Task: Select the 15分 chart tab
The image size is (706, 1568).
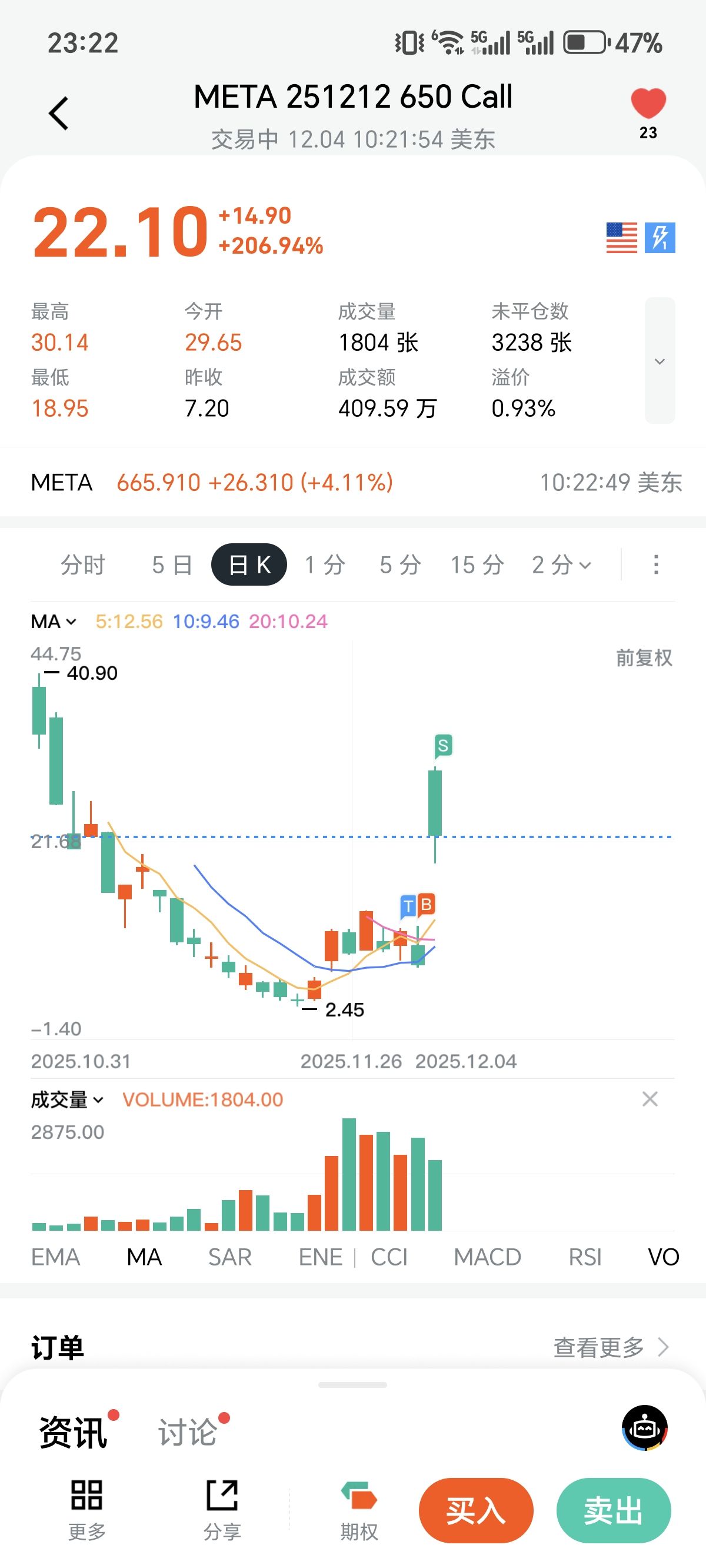Action: click(477, 565)
